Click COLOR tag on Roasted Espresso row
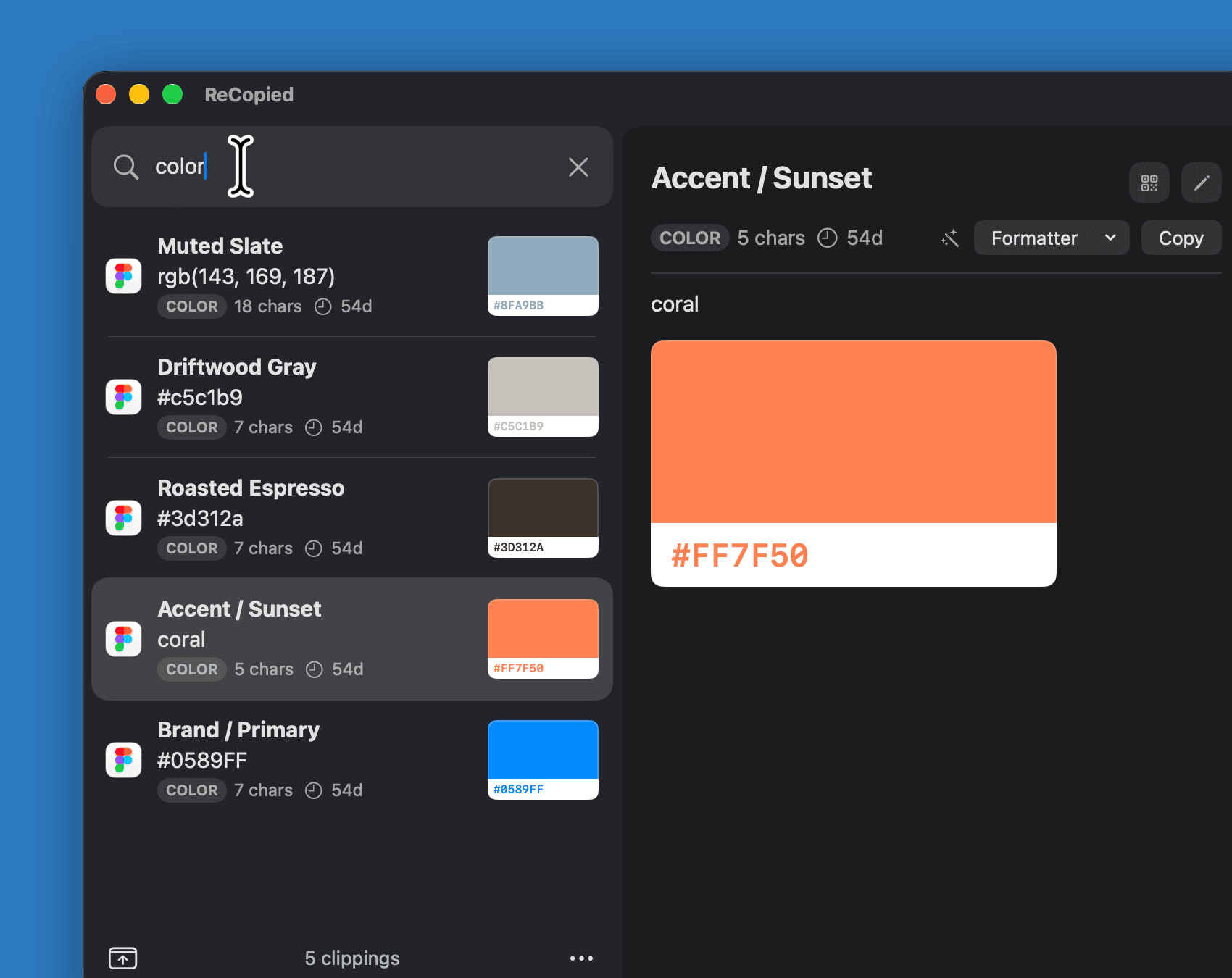Image resolution: width=1232 pixels, height=978 pixels. (x=192, y=548)
